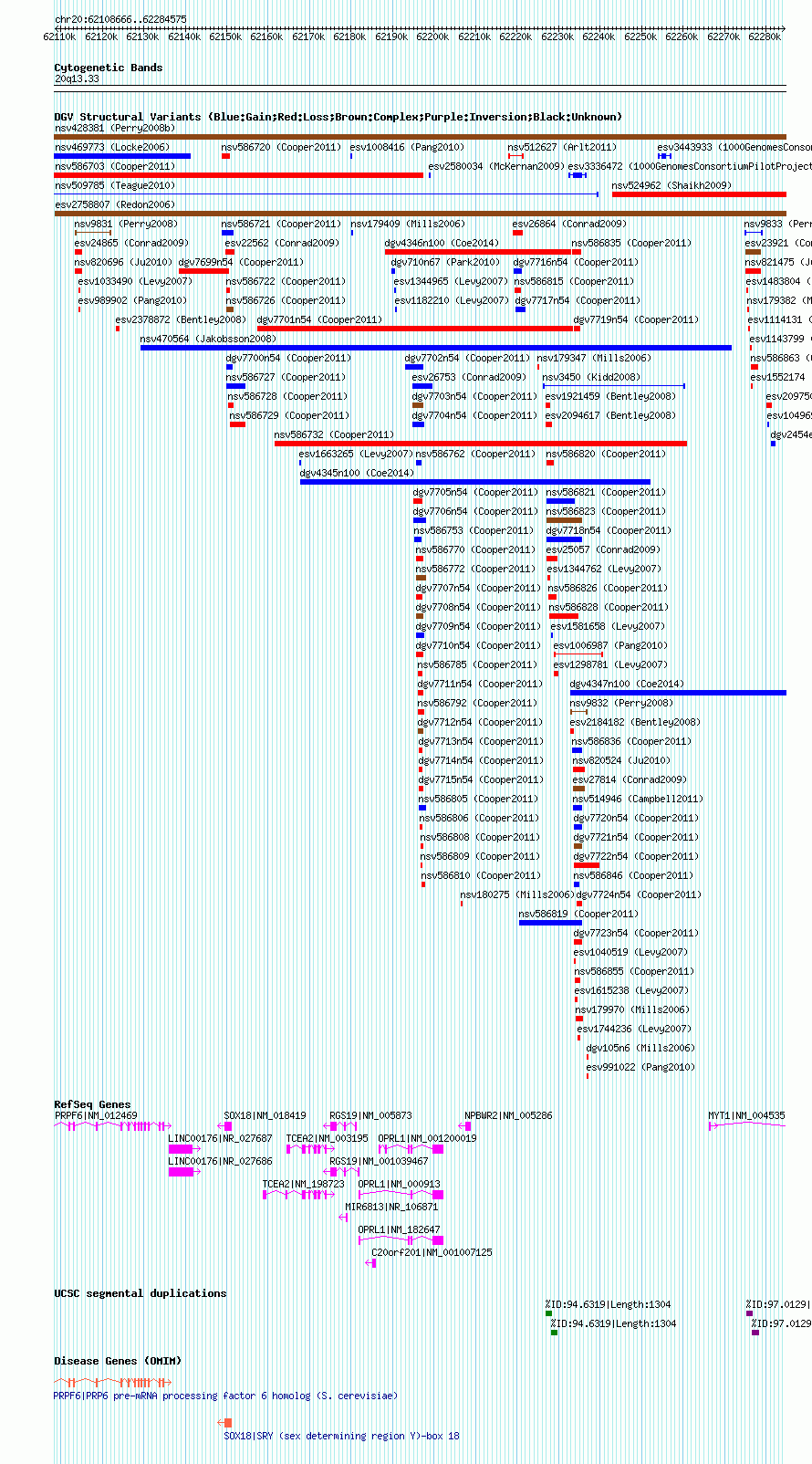Click the dgv105n6 (Mills2006) label
812x1464 pixels.
pos(640,1048)
